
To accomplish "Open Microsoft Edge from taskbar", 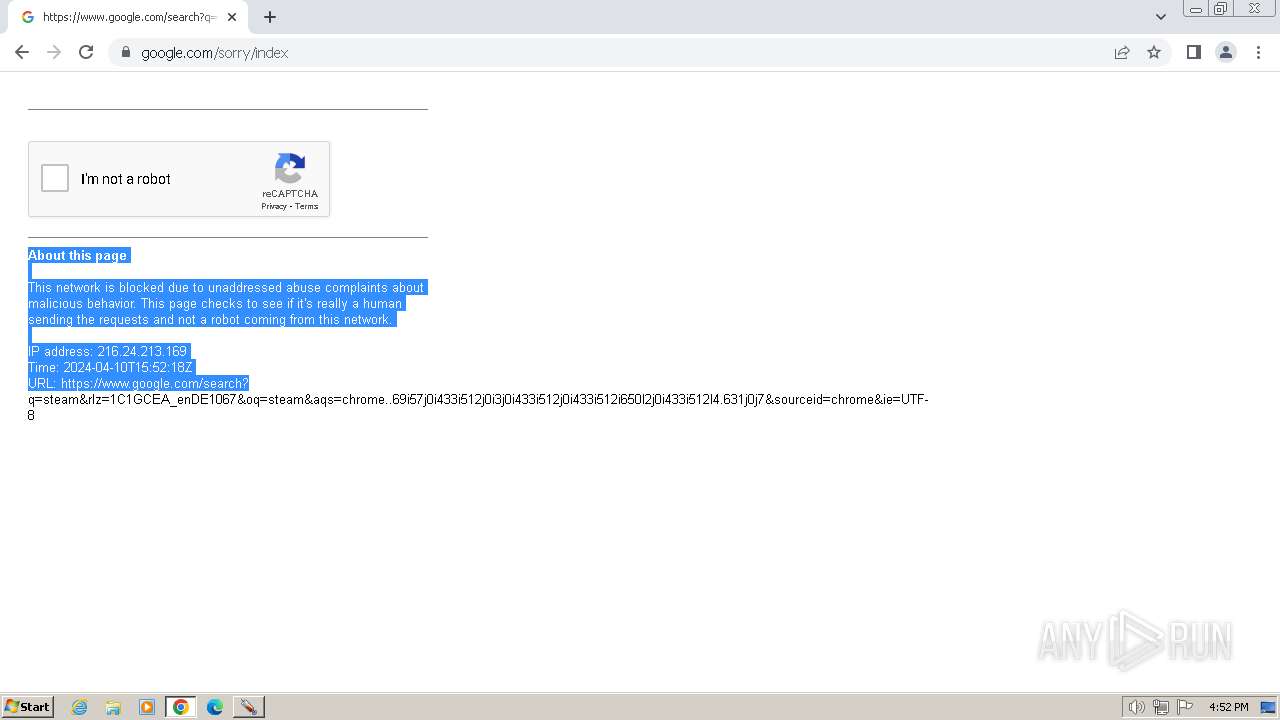I will [215, 707].
